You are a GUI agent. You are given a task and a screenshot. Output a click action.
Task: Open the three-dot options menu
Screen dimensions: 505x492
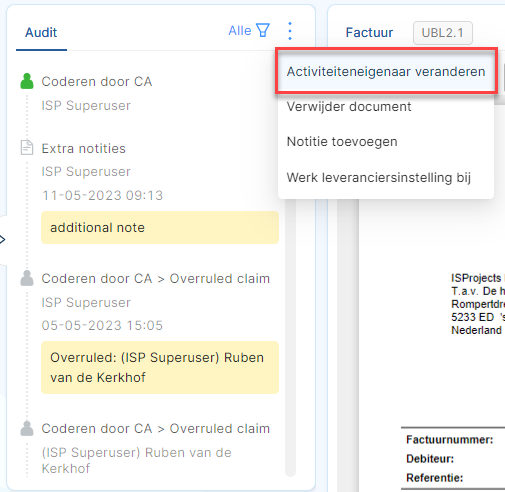pos(290,31)
